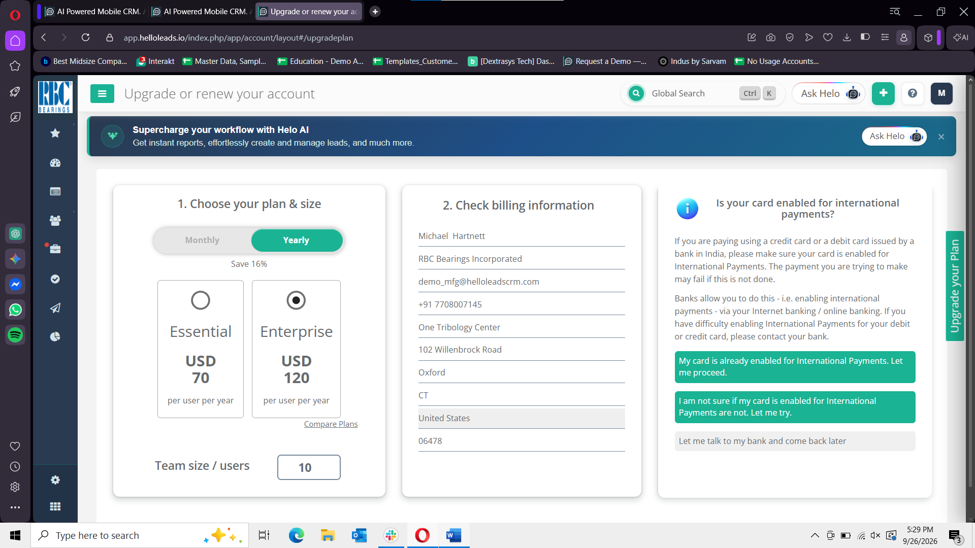Click the RBC Bearings Incorporated company field
This screenshot has width=975, height=548.
coord(521,259)
